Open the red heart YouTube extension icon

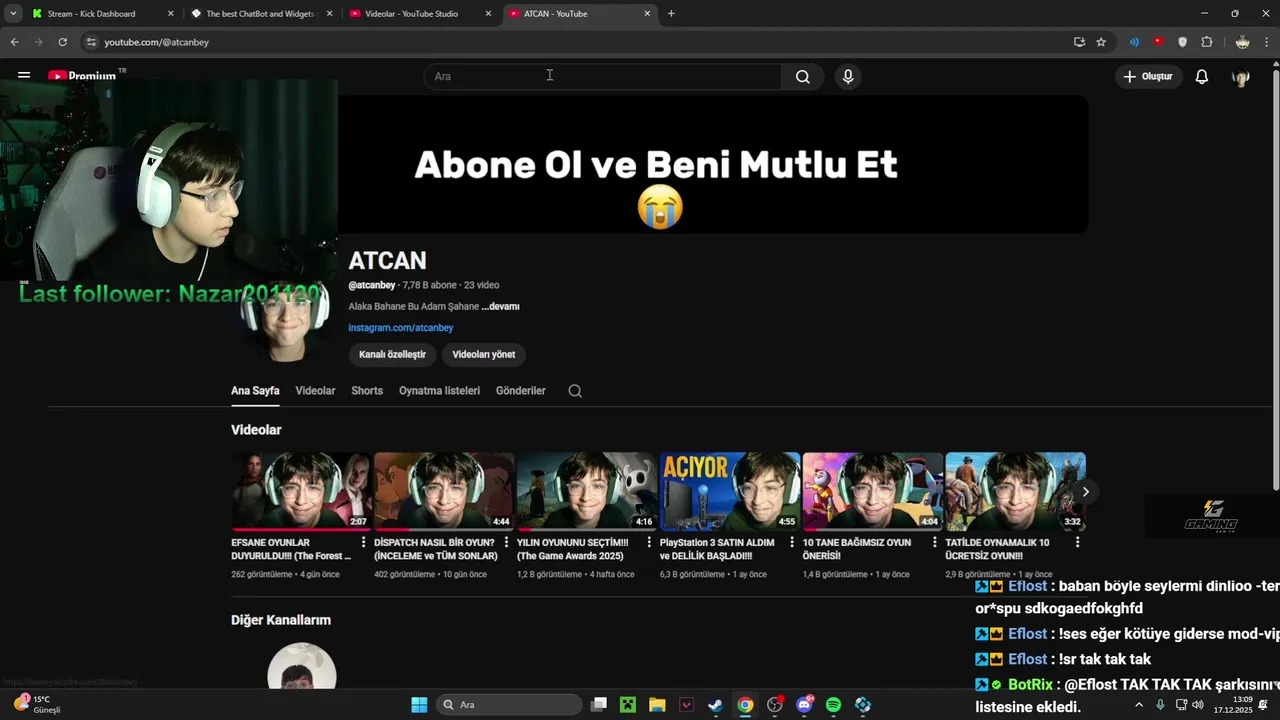click(1158, 42)
